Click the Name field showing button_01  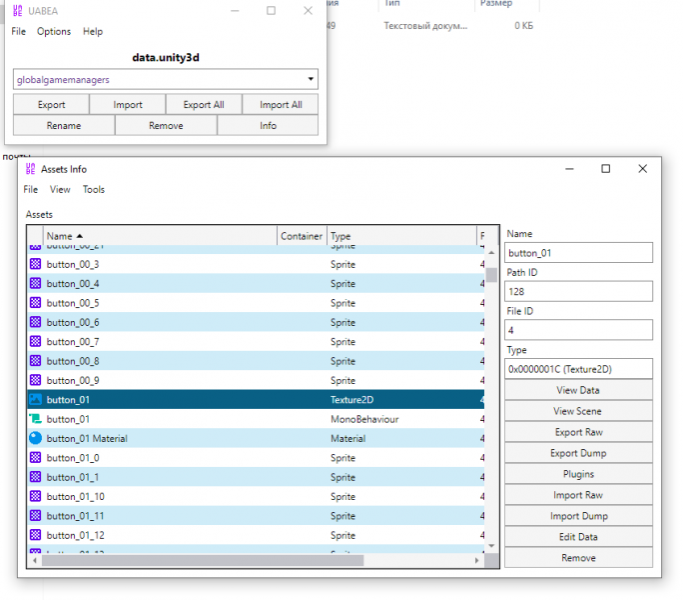(578, 253)
